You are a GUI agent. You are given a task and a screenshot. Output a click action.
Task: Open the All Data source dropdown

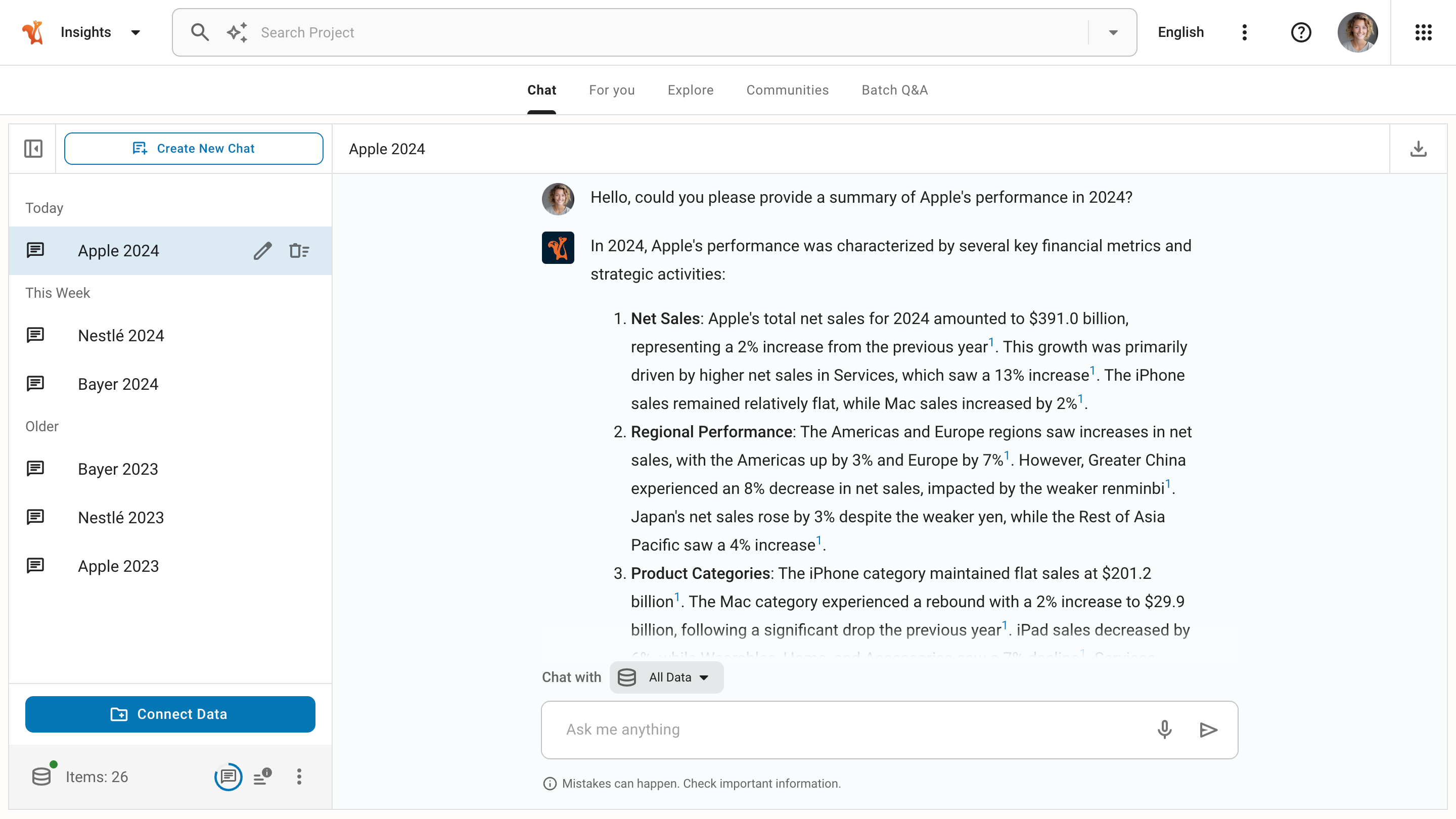(x=666, y=677)
